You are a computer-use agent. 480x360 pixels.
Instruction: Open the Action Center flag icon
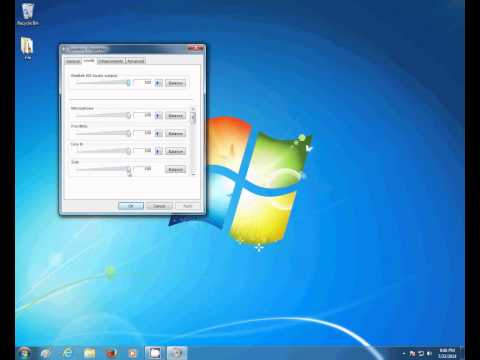(412, 353)
